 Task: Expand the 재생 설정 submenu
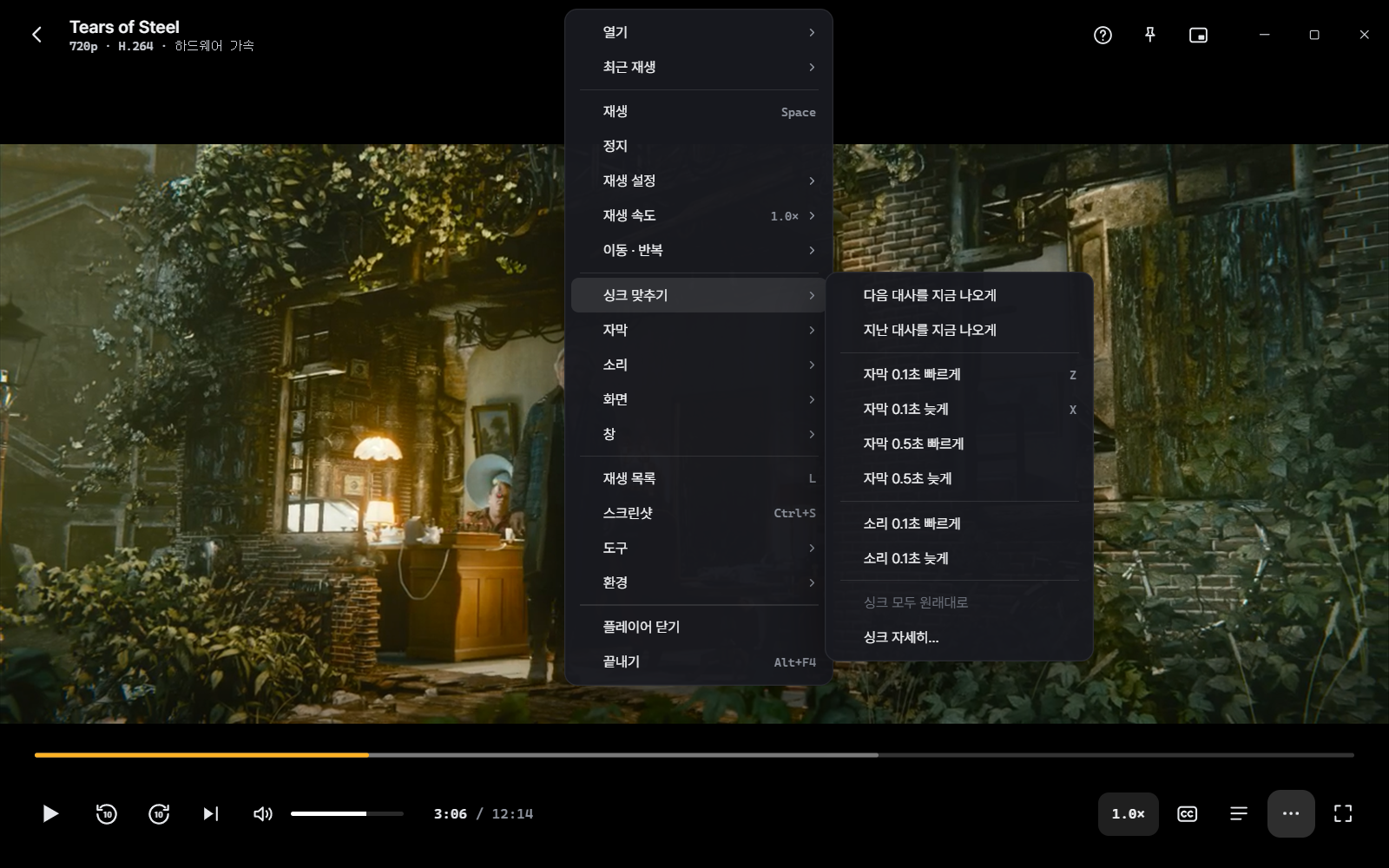pyautogui.click(x=699, y=181)
